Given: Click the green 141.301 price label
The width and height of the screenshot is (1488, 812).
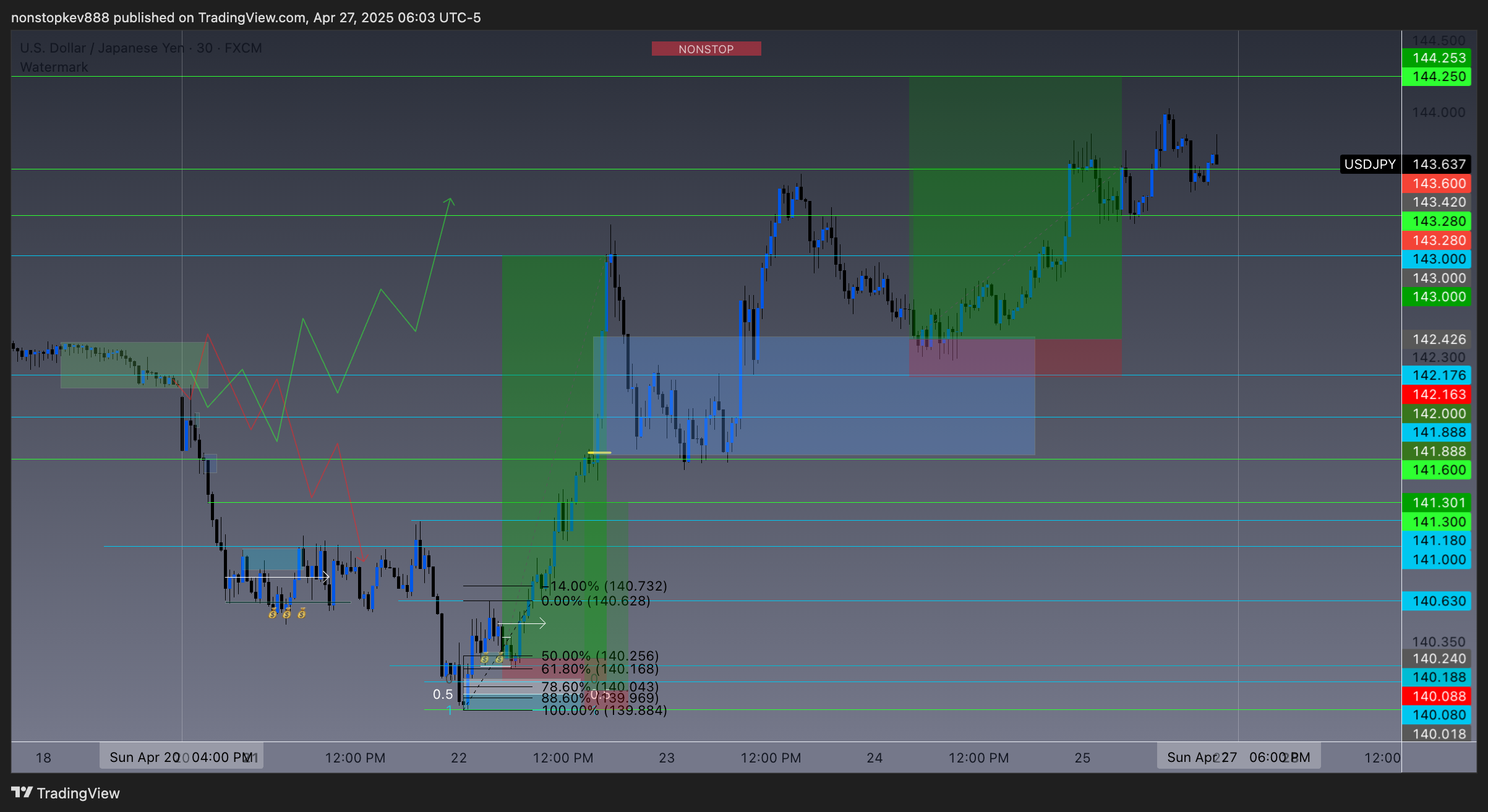Looking at the screenshot, I should pos(1436,502).
